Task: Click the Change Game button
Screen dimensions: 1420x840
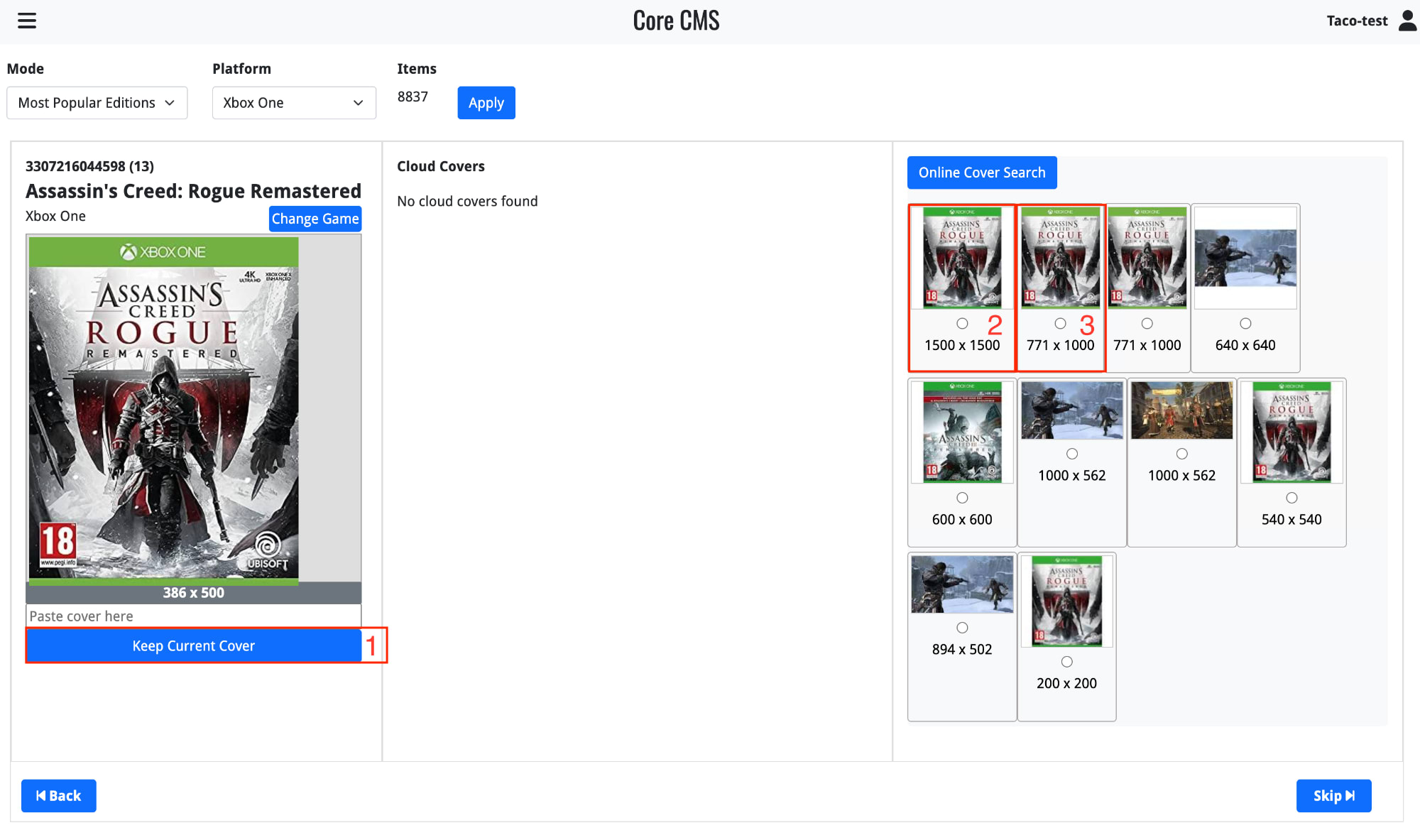Action: click(315, 219)
